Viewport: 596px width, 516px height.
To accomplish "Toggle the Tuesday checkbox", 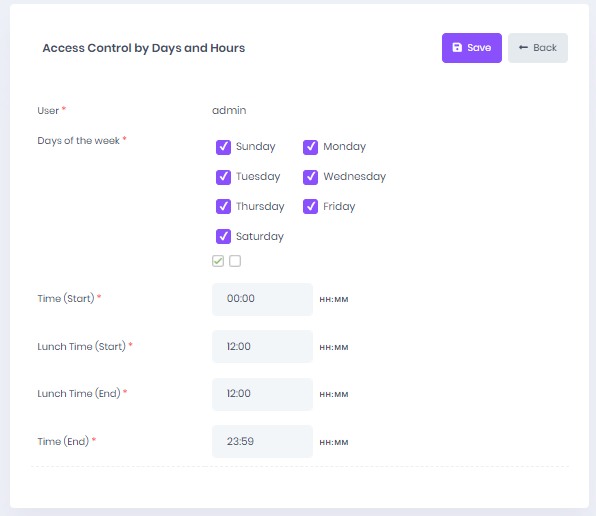I will point(224,177).
